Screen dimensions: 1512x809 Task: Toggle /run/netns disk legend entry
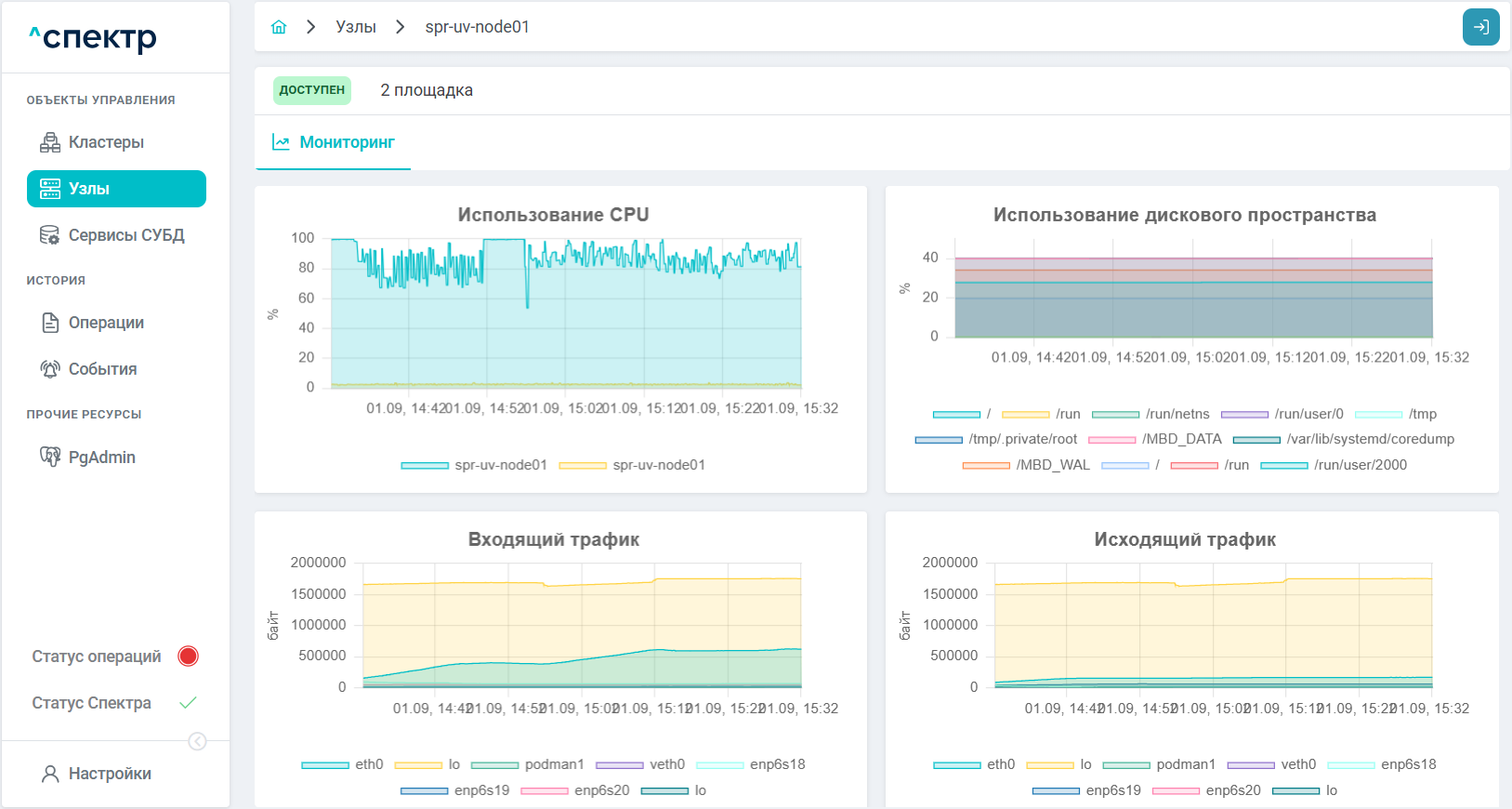click(1150, 414)
